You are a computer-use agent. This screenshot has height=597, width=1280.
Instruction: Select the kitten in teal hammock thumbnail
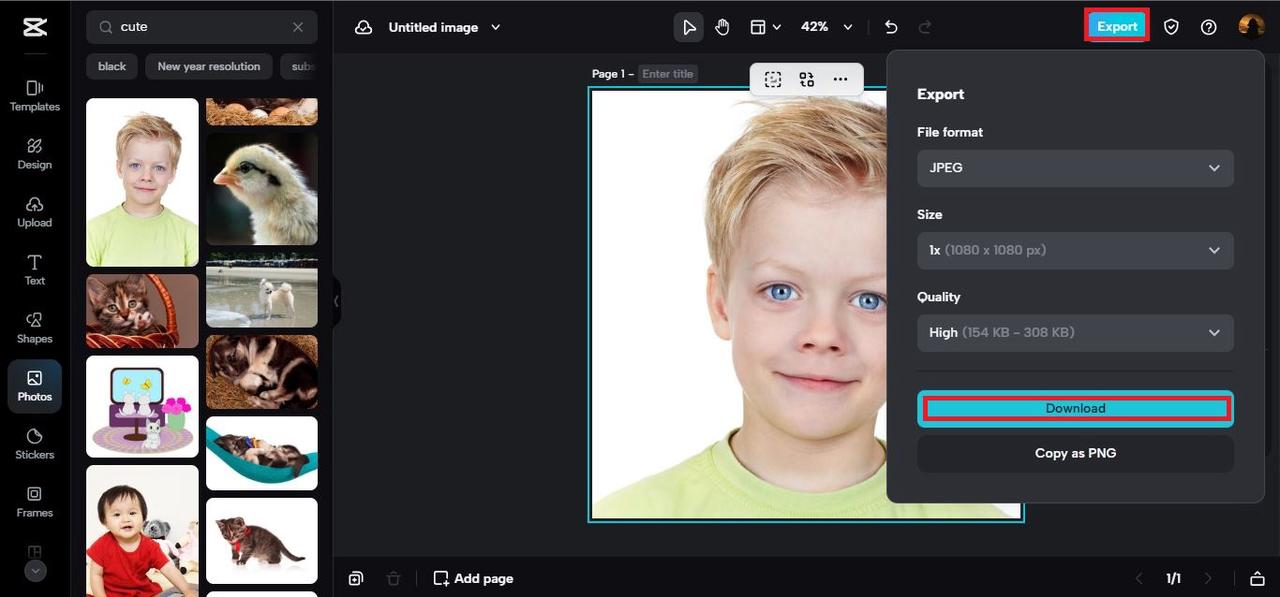click(x=262, y=453)
